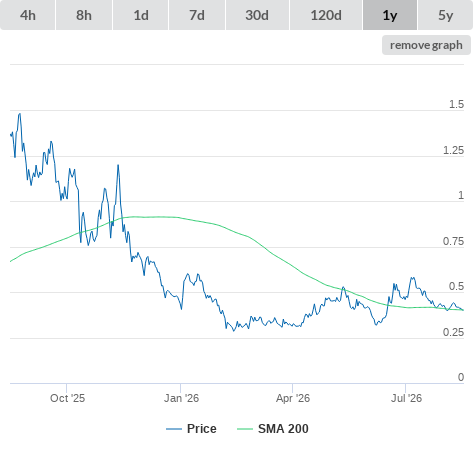Image resolution: width=474 pixels, height=455 pixels.
Task: Click the Jul '26 axis label
Action: 406,398
